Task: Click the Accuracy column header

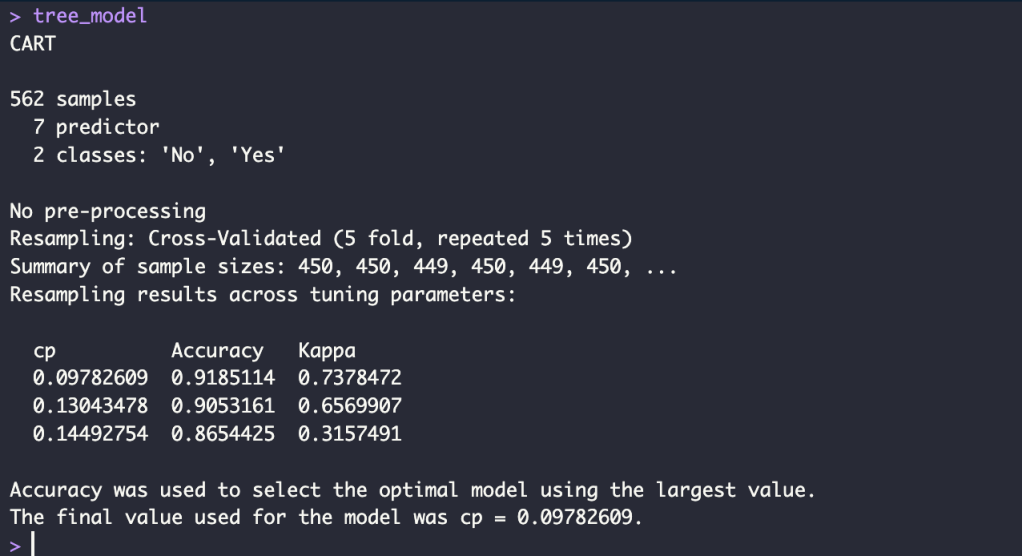Action: pos(217,351)
